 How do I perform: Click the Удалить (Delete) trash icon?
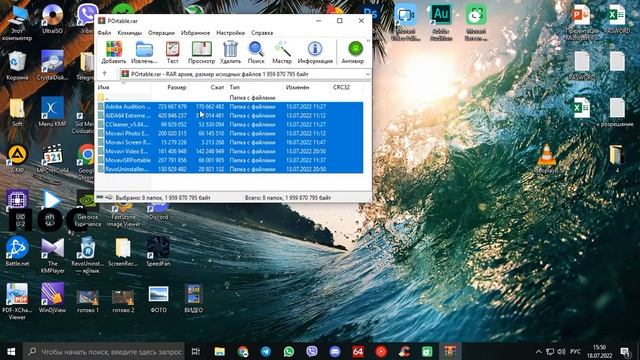(x=230, y=52)
